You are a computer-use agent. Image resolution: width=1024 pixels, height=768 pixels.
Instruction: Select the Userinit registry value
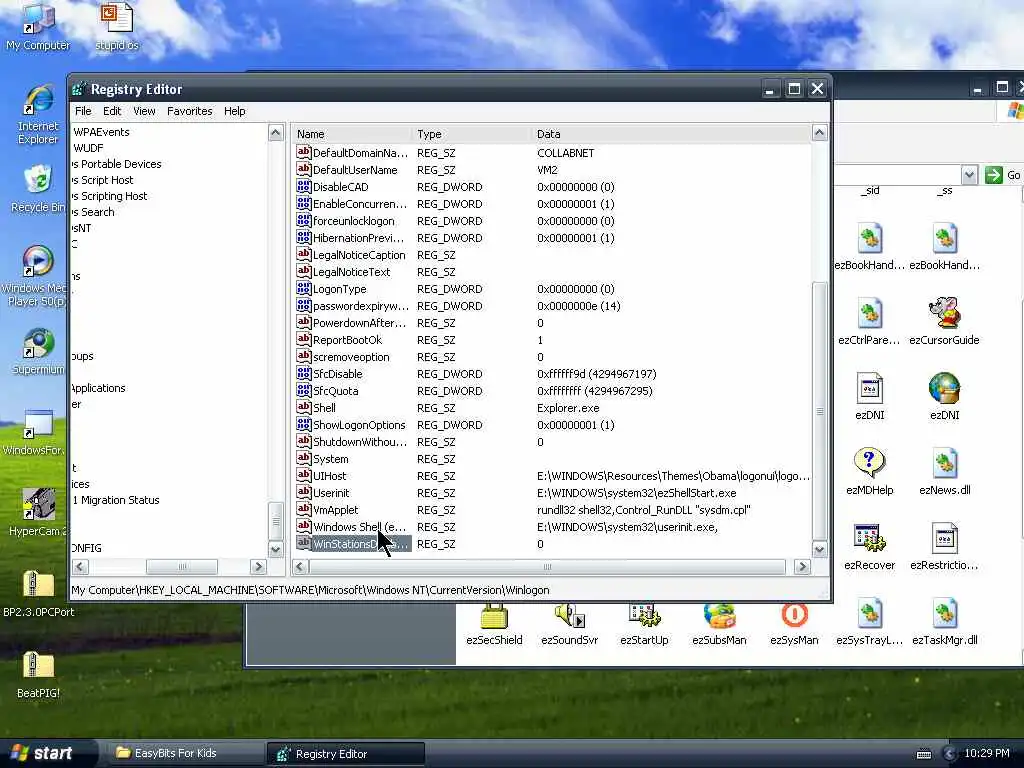click(331, 493)
